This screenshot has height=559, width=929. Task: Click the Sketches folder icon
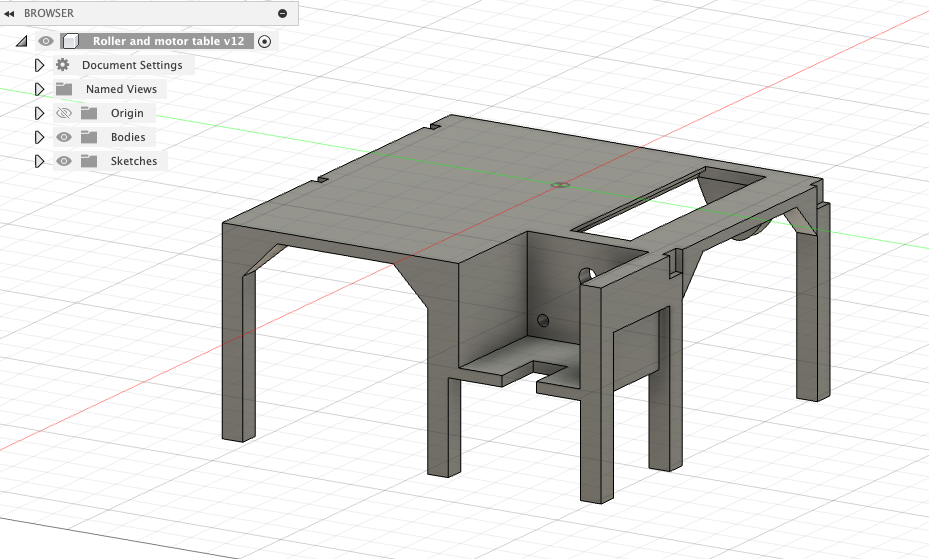point(89,160)
